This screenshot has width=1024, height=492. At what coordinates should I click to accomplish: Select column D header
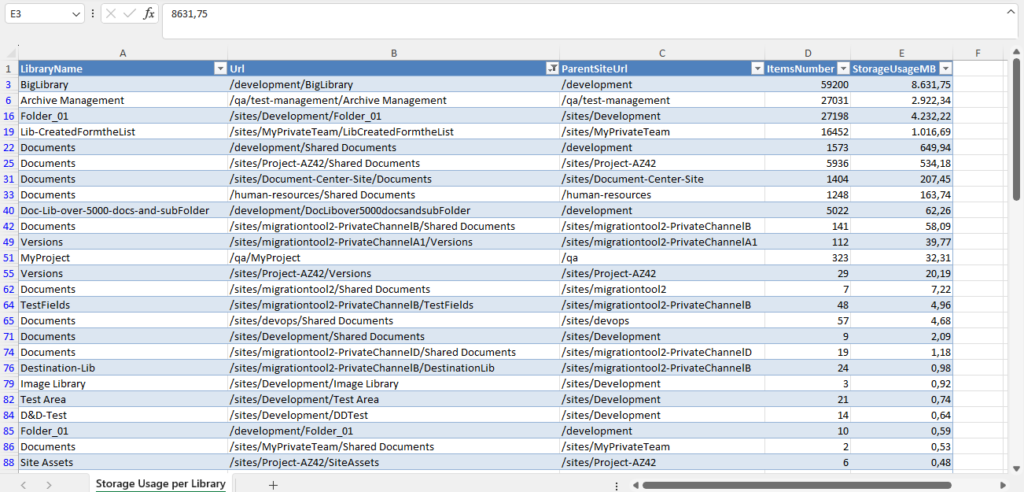tap(808, 54)
